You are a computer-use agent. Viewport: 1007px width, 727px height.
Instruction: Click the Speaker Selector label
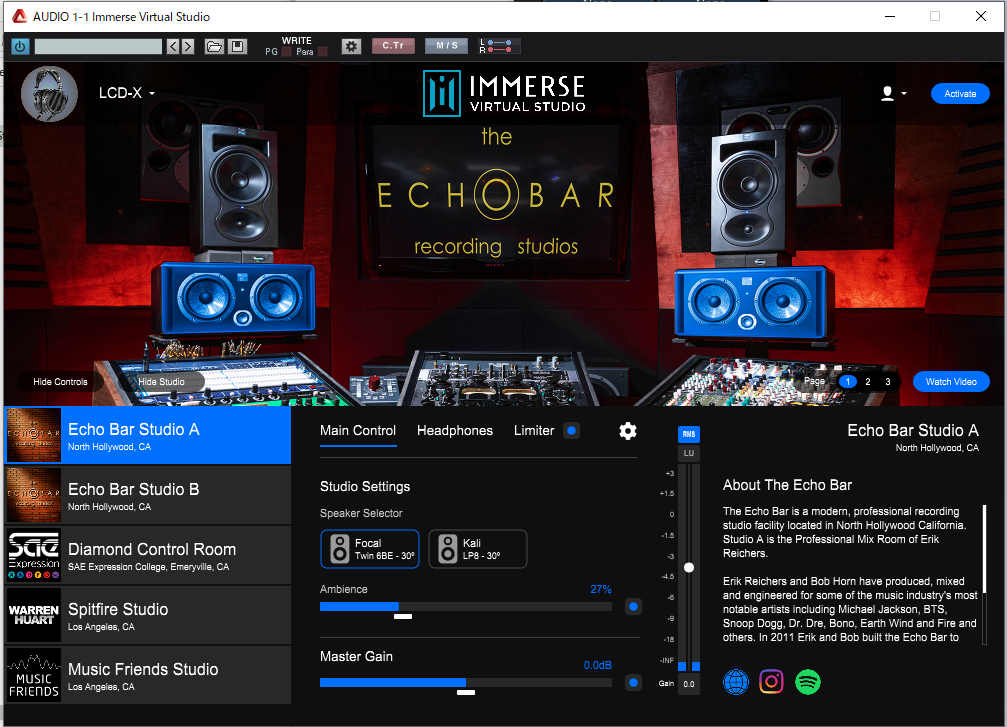point(361,513)
